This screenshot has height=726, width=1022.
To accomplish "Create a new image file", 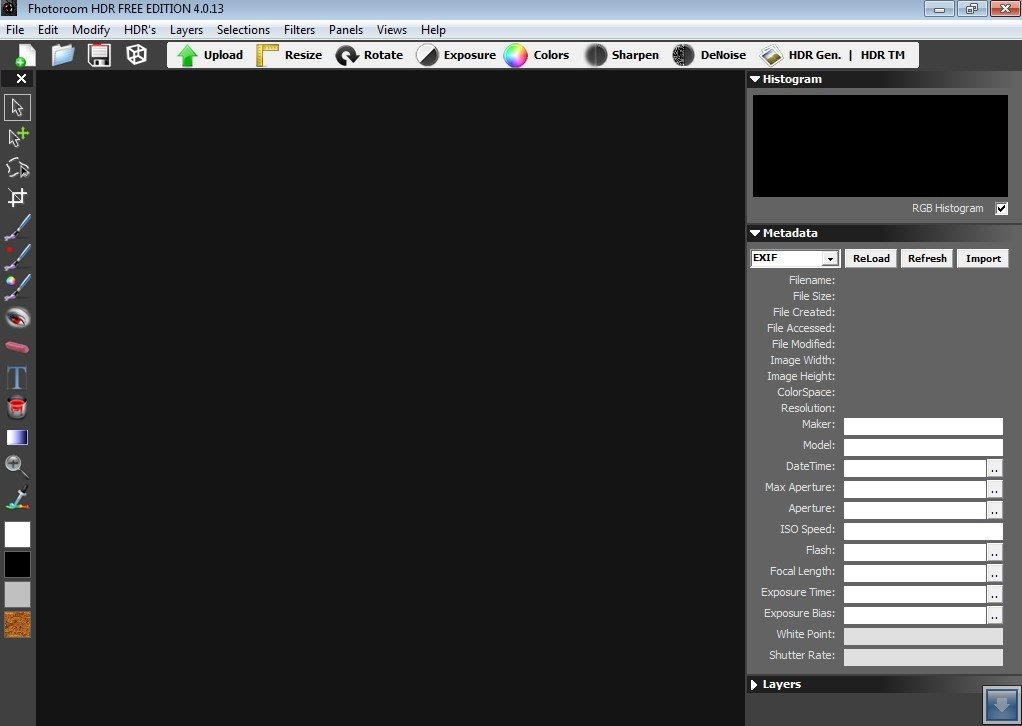I will click(25, 55).
